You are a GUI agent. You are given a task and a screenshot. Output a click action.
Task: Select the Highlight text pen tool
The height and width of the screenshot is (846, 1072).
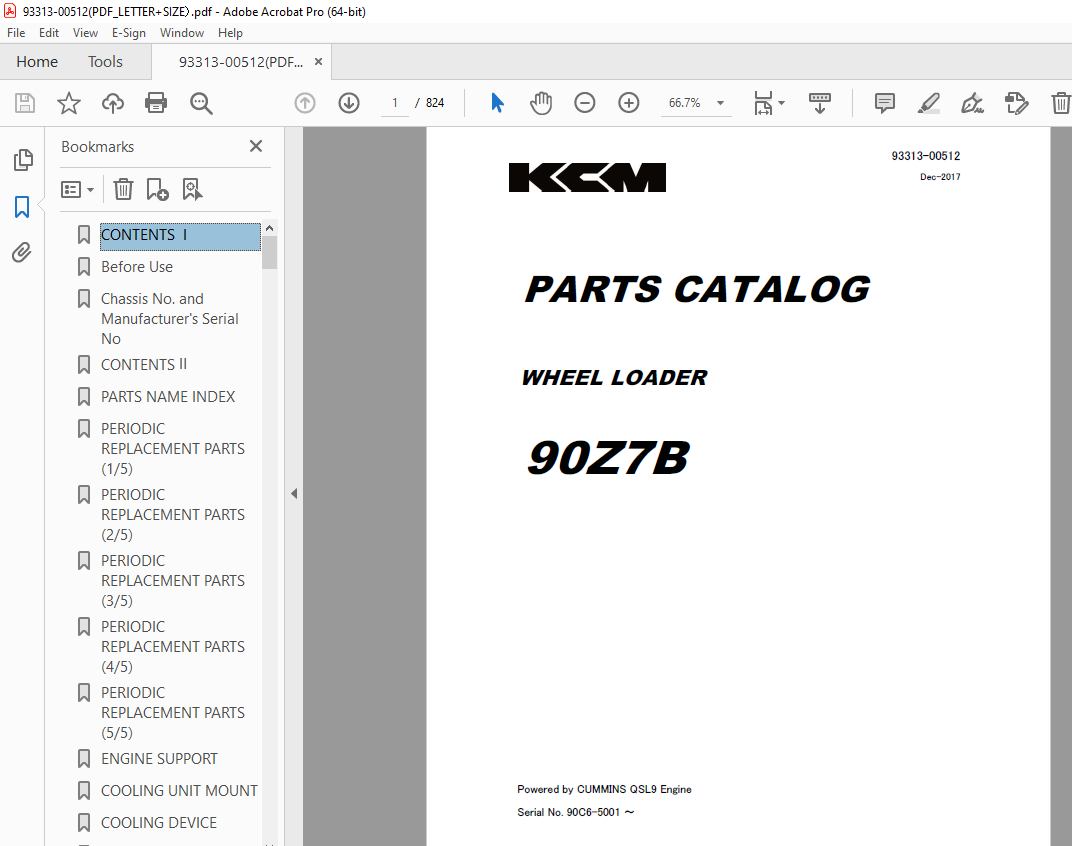coord(928,103)
